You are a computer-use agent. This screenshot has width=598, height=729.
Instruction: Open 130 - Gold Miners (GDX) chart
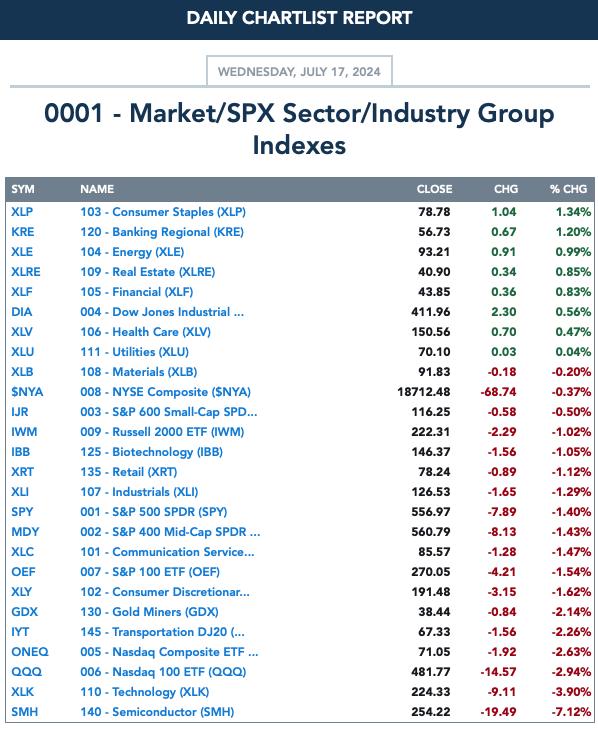pyautogui.click(x=149, y=612)
